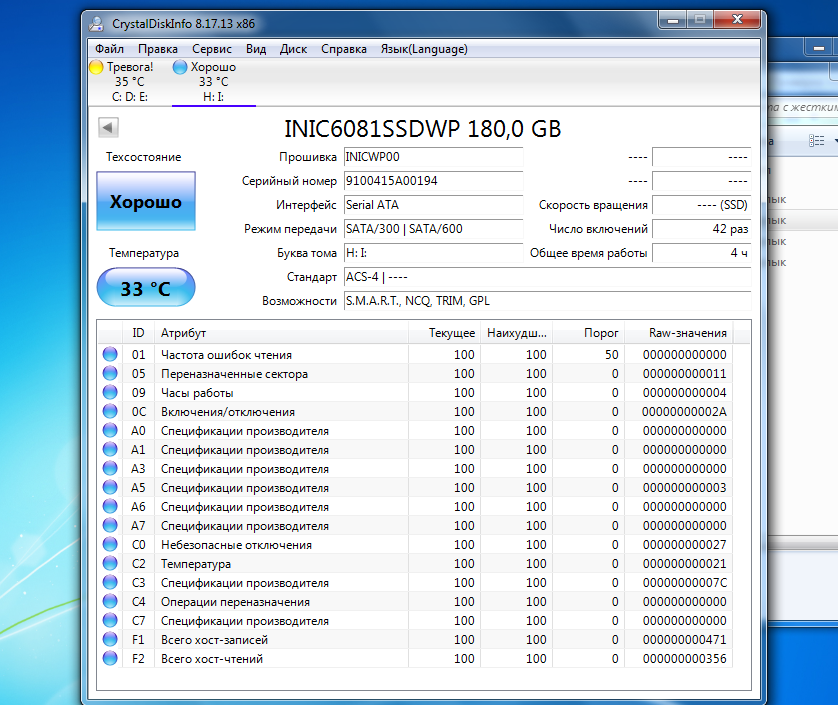Select the Хорошо disk H: I:

[213, 82]
